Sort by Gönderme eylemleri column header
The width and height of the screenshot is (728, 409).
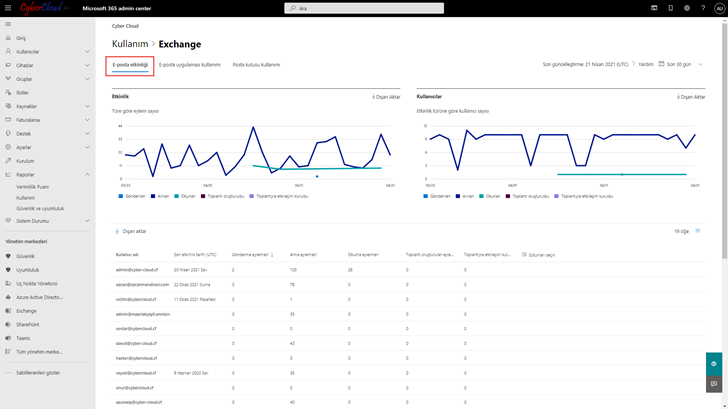point(253,254)
